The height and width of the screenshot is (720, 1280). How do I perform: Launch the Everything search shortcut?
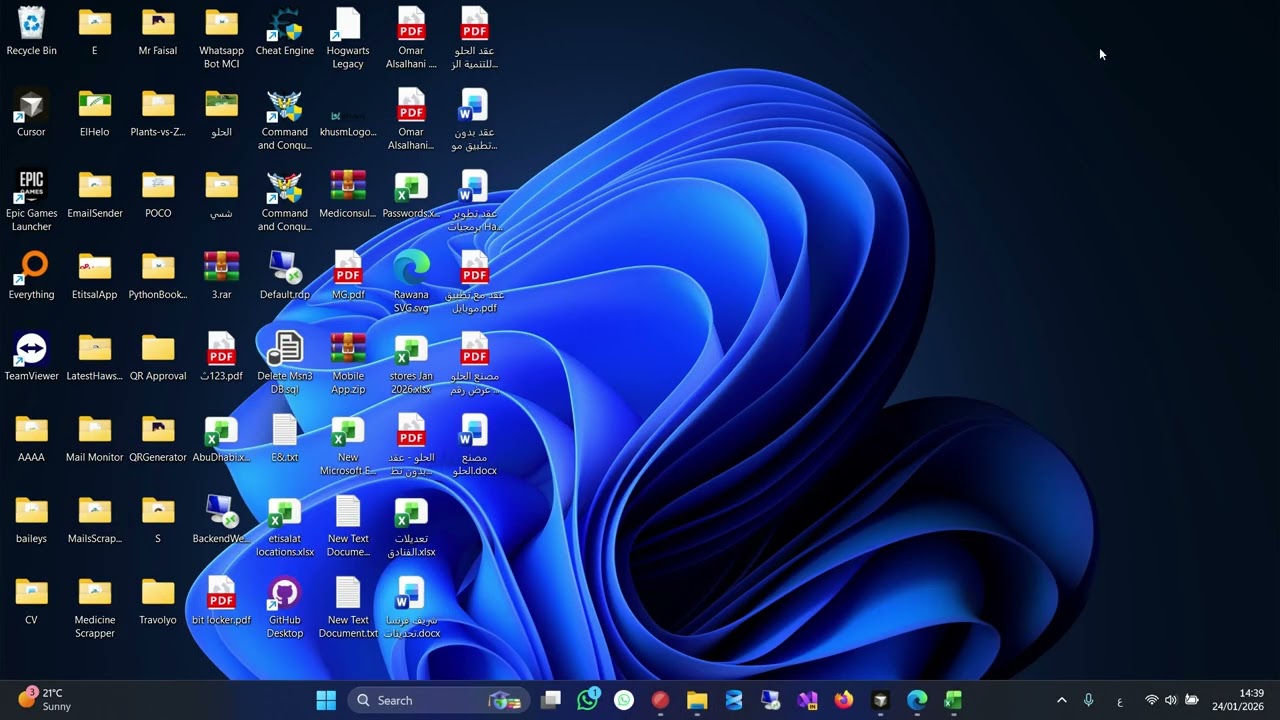point(31,276)
